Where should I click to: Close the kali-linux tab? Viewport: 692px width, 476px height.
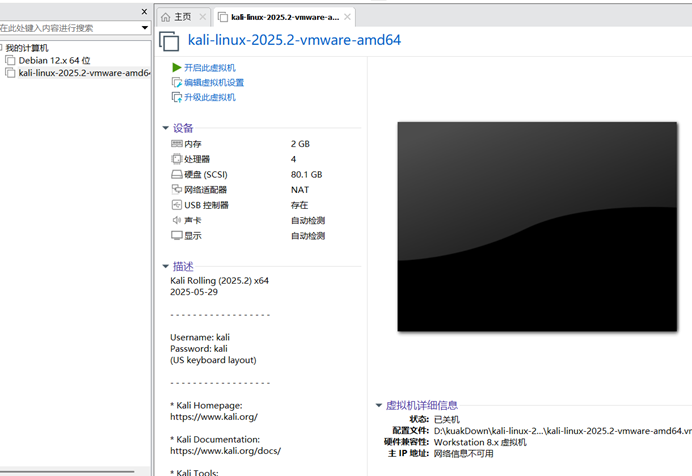tap(347, 17)
